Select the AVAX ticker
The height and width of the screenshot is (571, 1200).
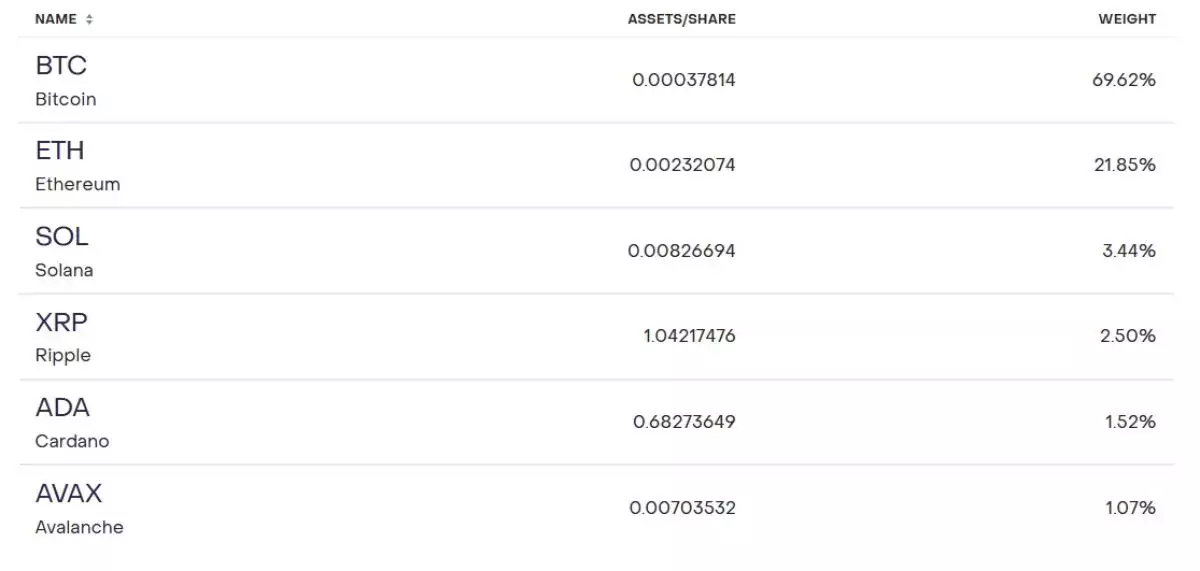point(69,493)
